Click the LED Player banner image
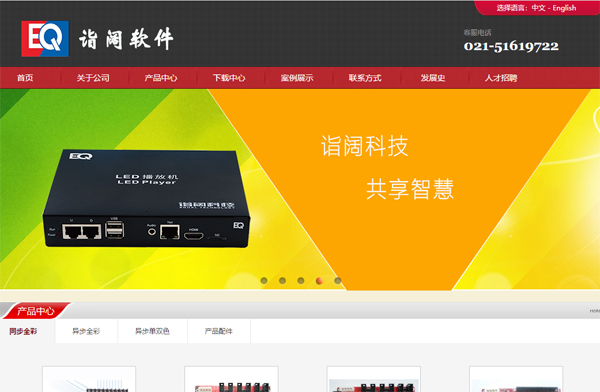600x392 pixels. pyautogui.click(x=147, y=198)
